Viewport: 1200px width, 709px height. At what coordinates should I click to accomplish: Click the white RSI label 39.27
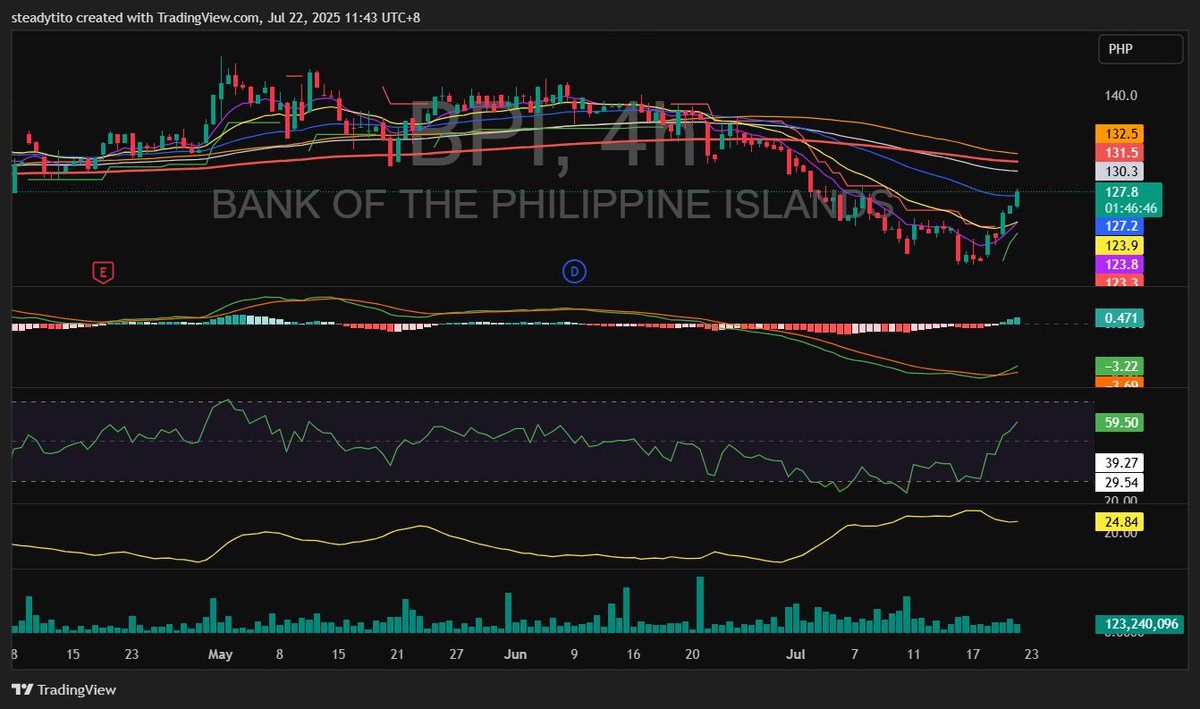tap(1119, 463)
